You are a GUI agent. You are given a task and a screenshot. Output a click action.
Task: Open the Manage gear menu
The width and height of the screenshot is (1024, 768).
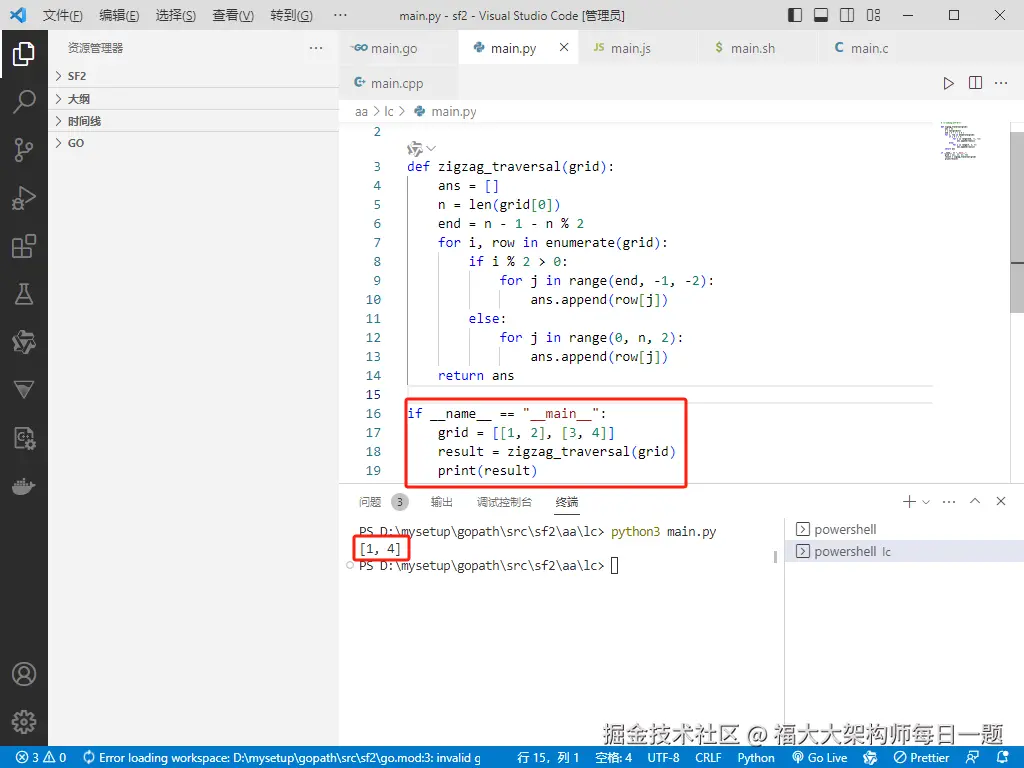tap(24, 722)
